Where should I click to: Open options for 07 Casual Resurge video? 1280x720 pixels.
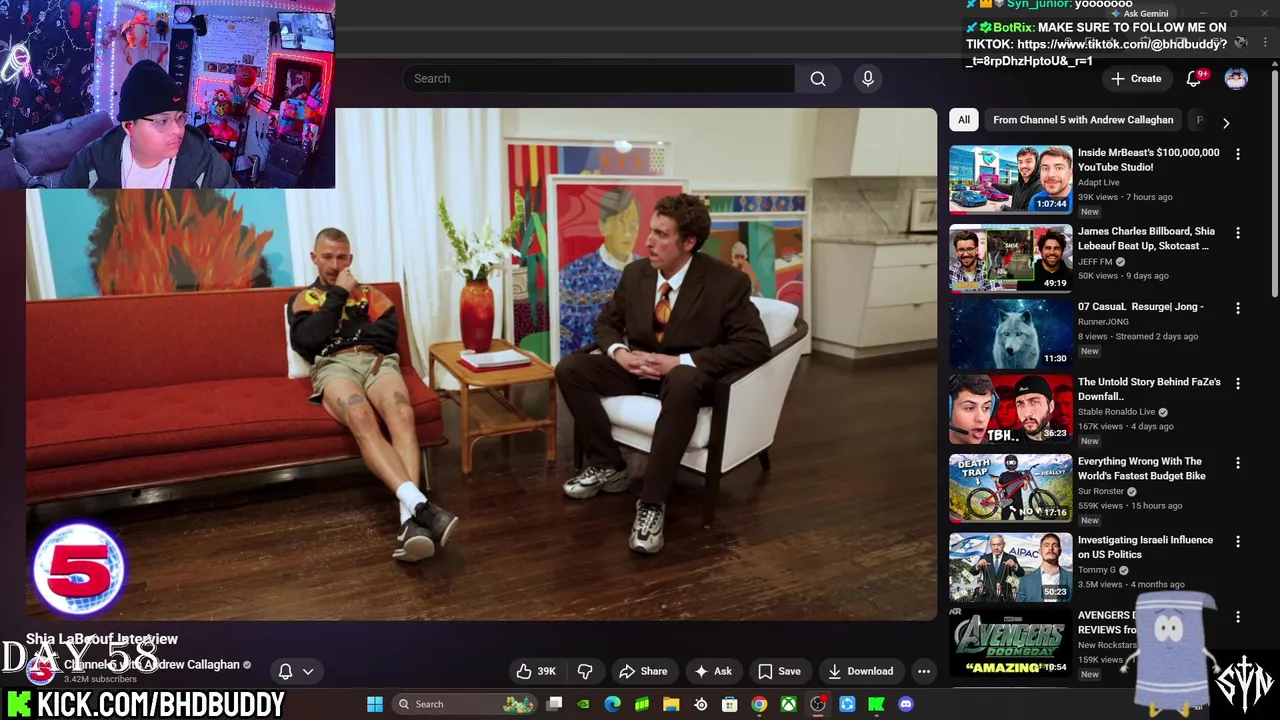point(1238,308)
